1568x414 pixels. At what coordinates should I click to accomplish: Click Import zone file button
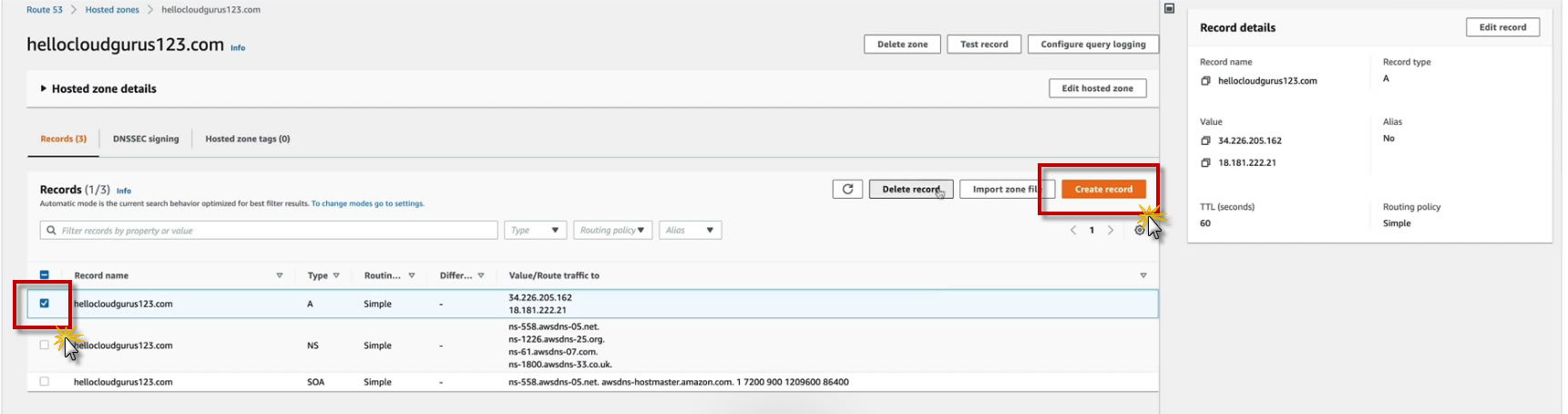[x=1008, y=189]
